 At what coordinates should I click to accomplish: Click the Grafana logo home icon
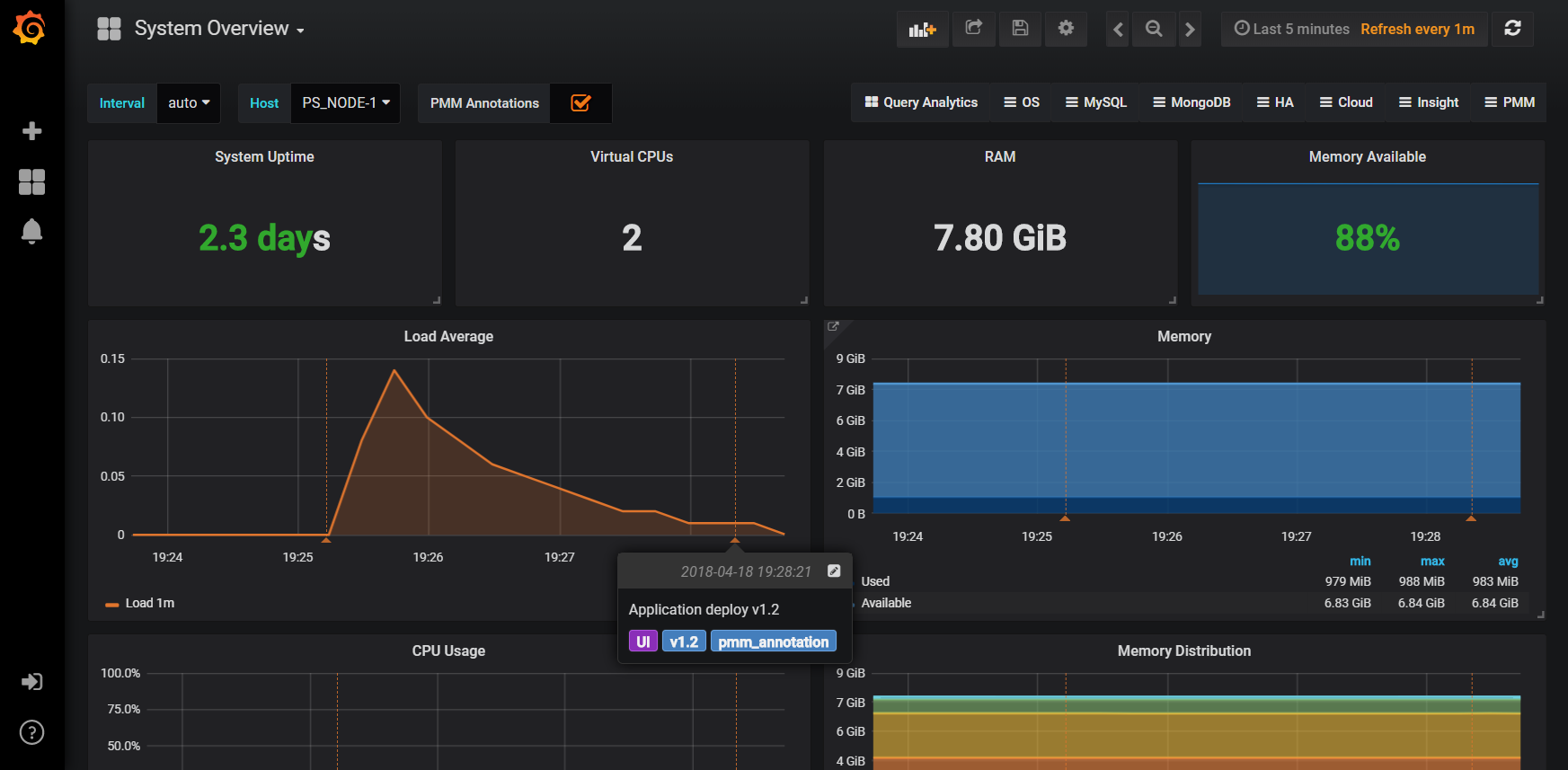click(30, 28)
